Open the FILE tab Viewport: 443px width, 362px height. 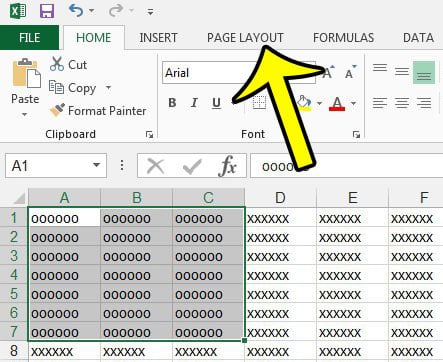click(x=29, y=37)
